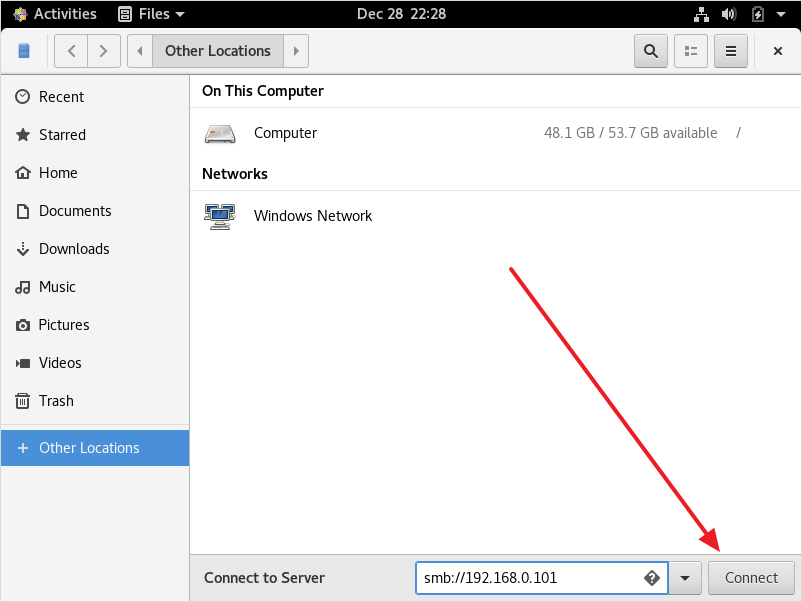
Task: Open the search magnifier in toolbar
Action: click(651, 51)
